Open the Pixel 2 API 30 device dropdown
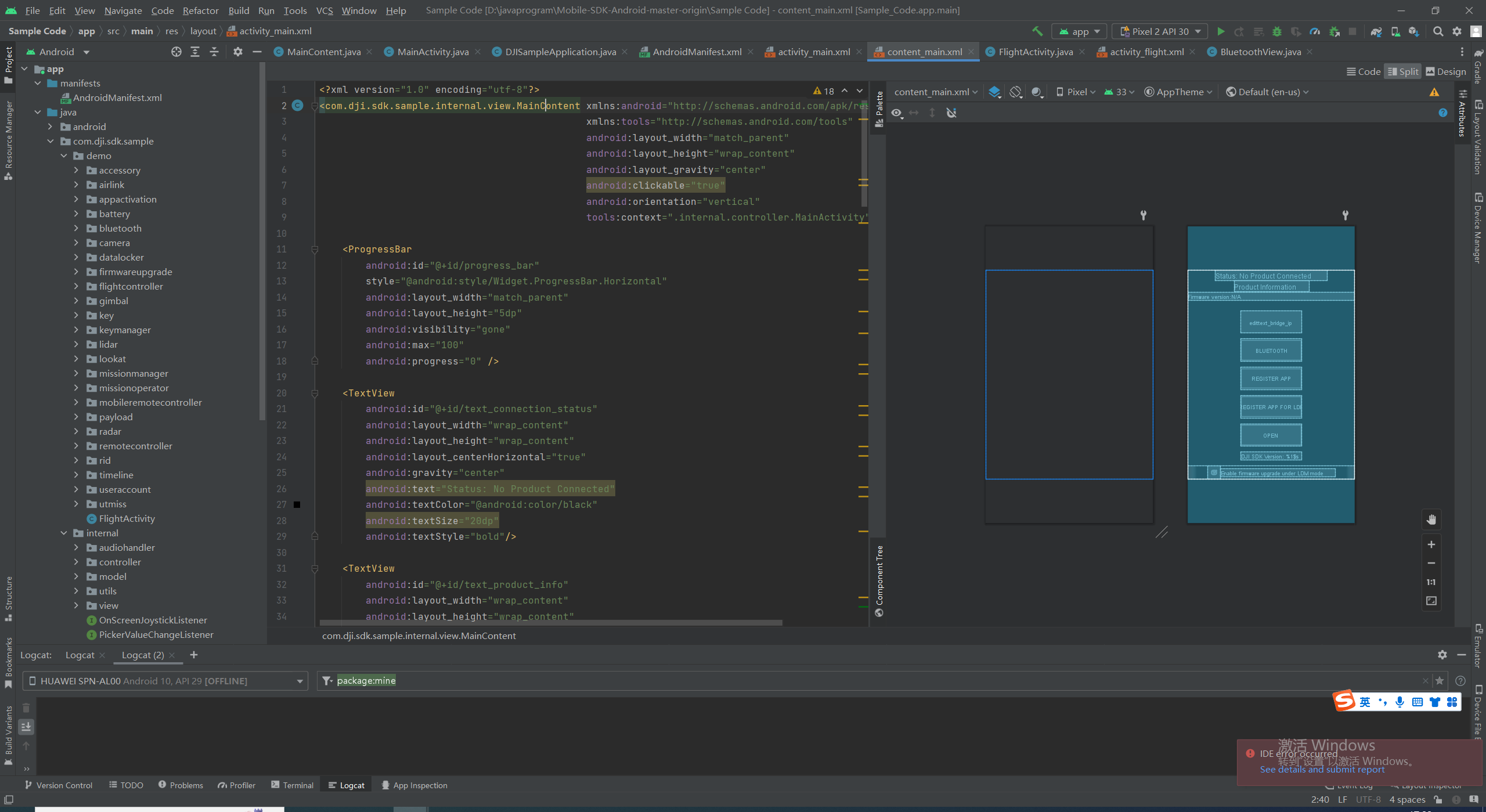The height and width of the screenshot is (812, 1486). tap(1160, 31)
